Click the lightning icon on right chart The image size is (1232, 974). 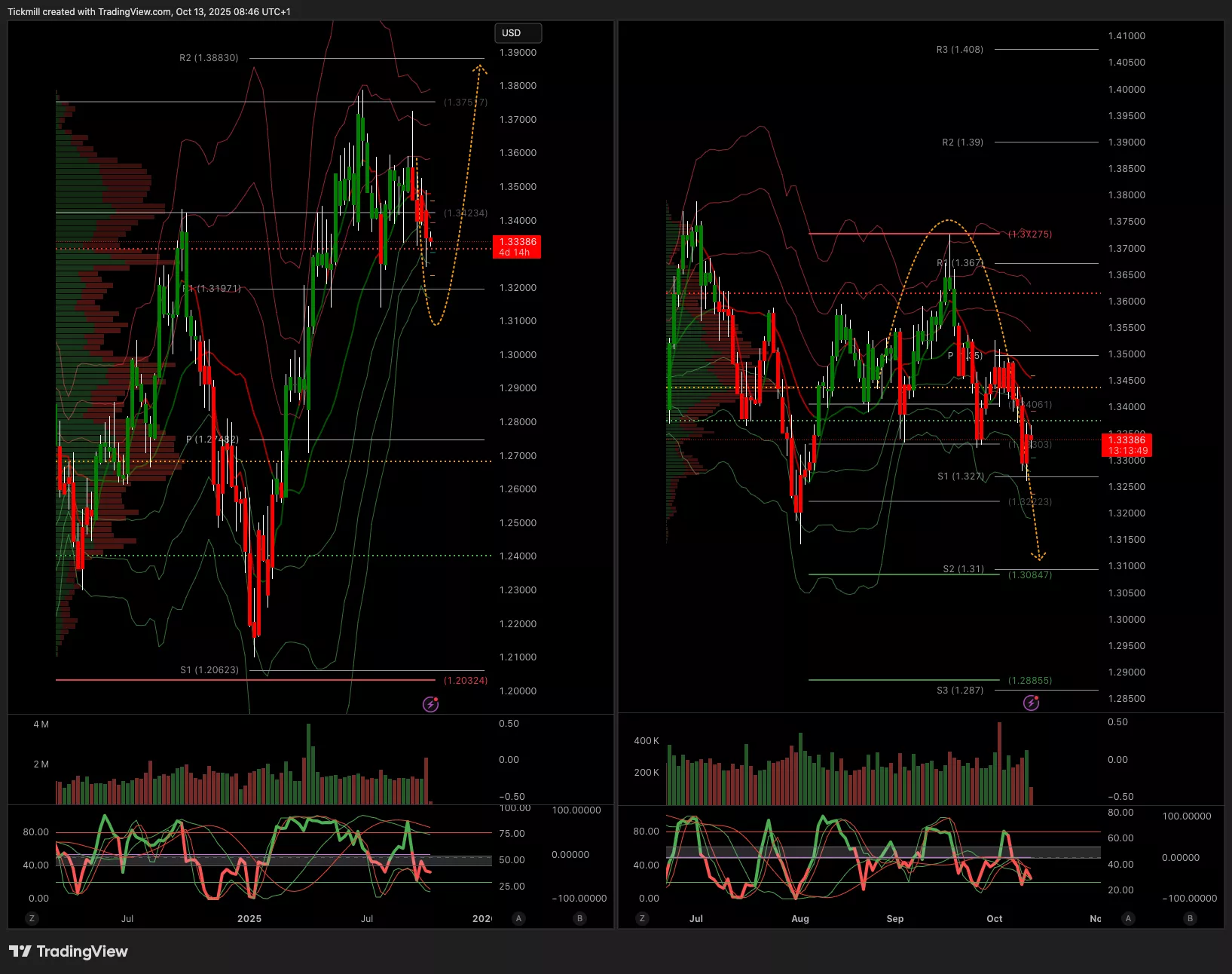(1031, 703)
